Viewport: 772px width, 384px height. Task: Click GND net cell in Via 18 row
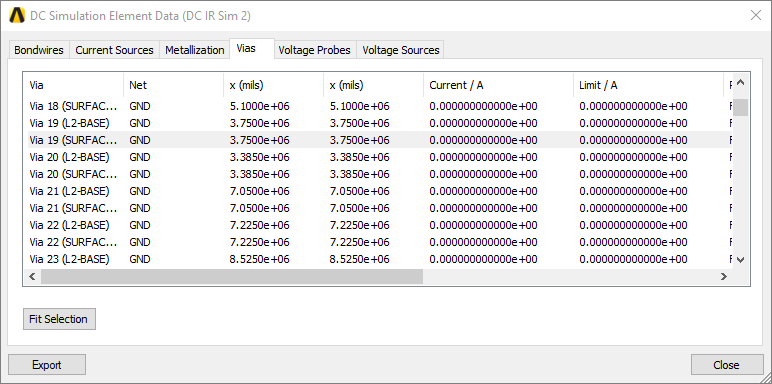tap(140, 106)
